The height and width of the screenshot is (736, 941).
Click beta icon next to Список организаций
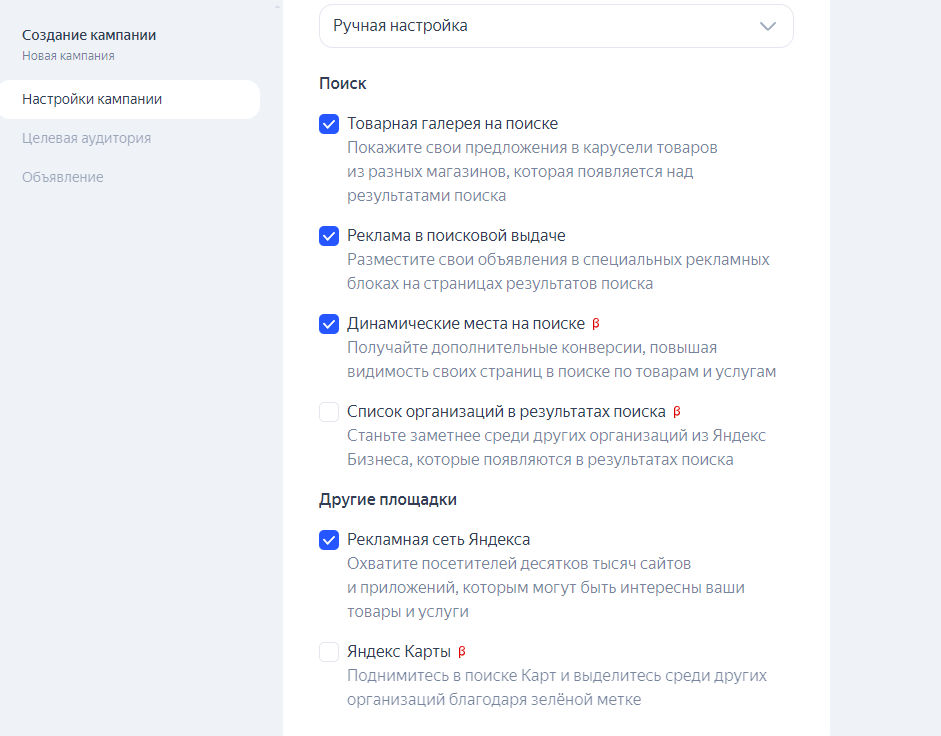[677, 412]
